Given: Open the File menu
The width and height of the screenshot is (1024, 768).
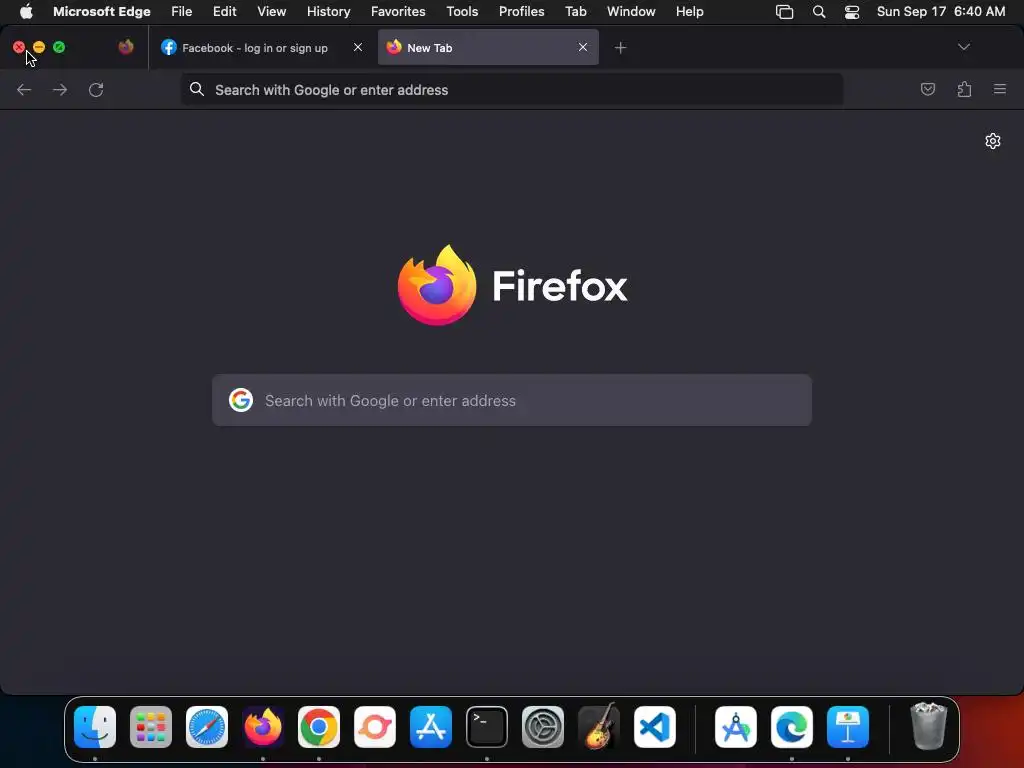Looking at the screenshot, I should (x=182, y=12).
